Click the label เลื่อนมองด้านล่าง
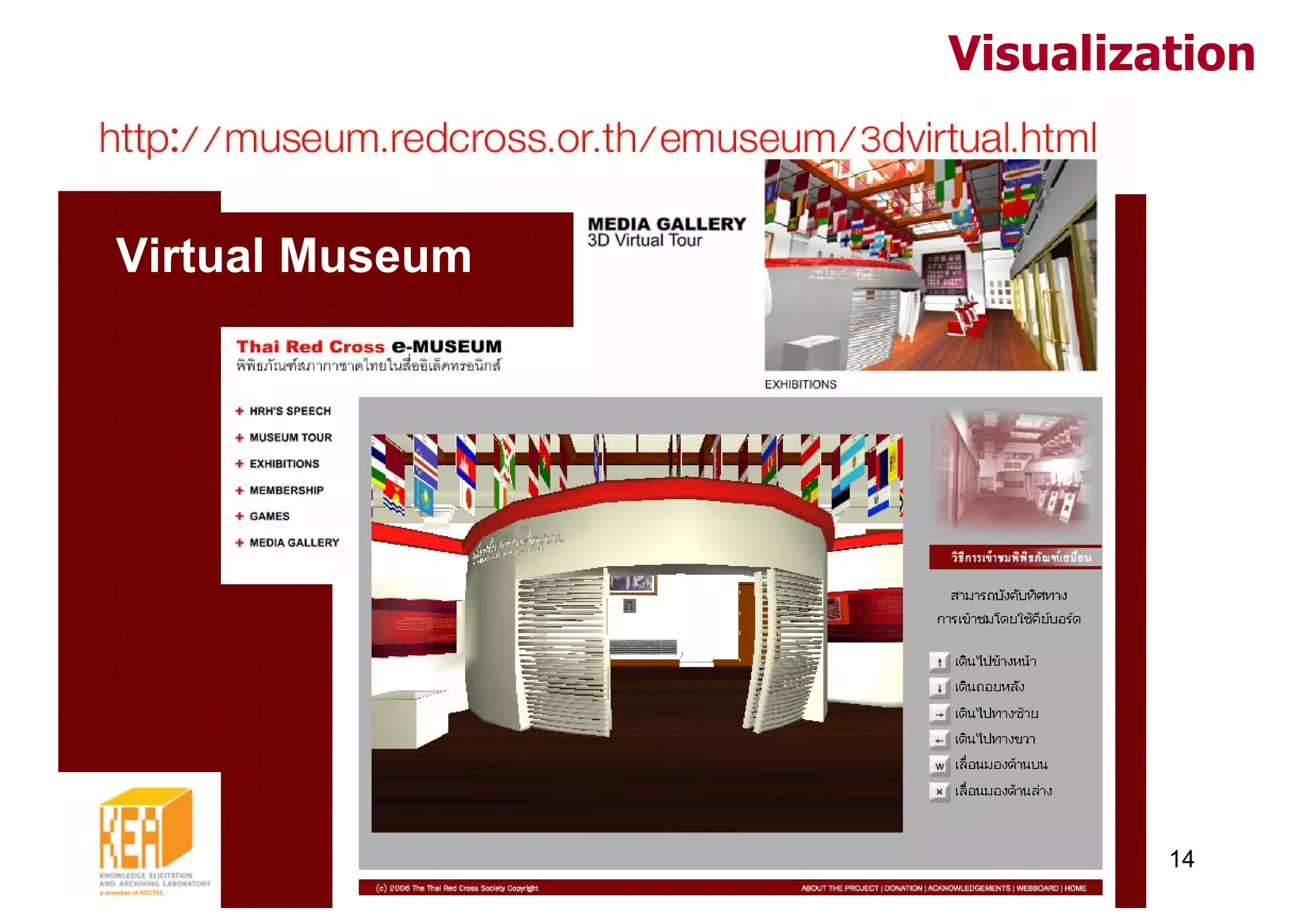This screenshot has width=1307, height=924. point(1003,791)
